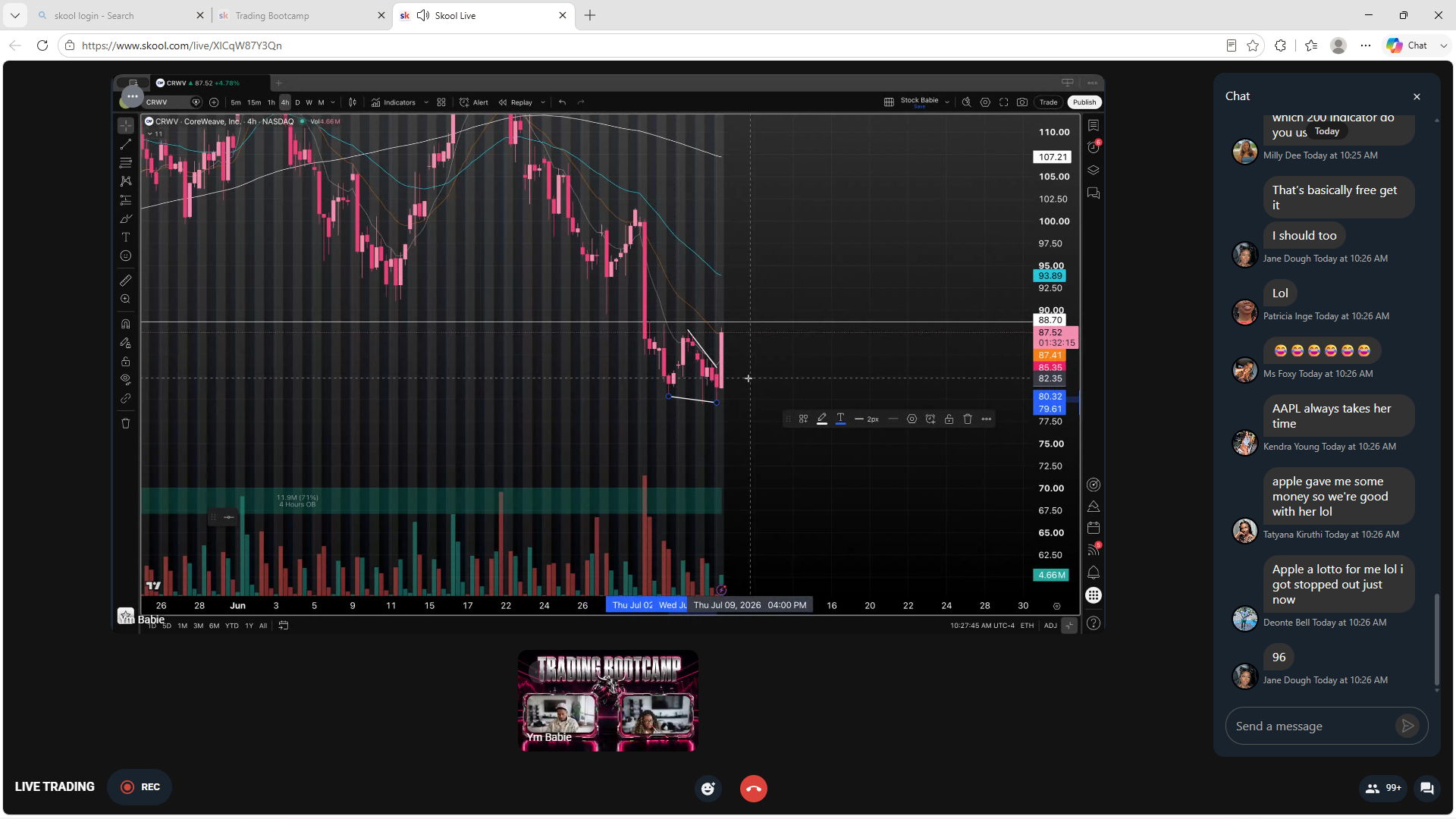1456x819 pixels.
Task: Toggle lock all drawings
Action: tap(126, 362)
